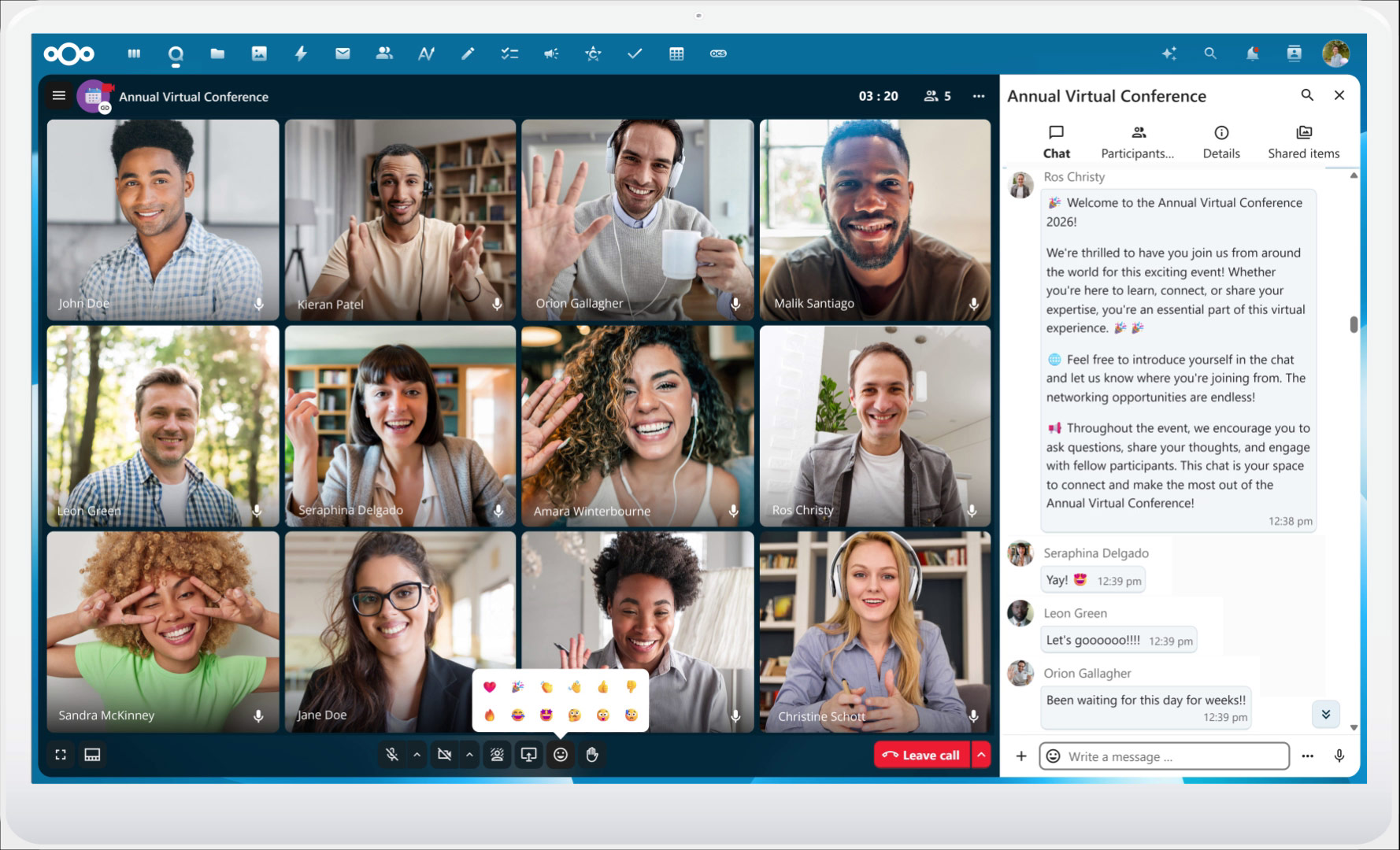Switch to the Participants tab
This screenshot has width=1400, height=850.
tap(1137, 142)
